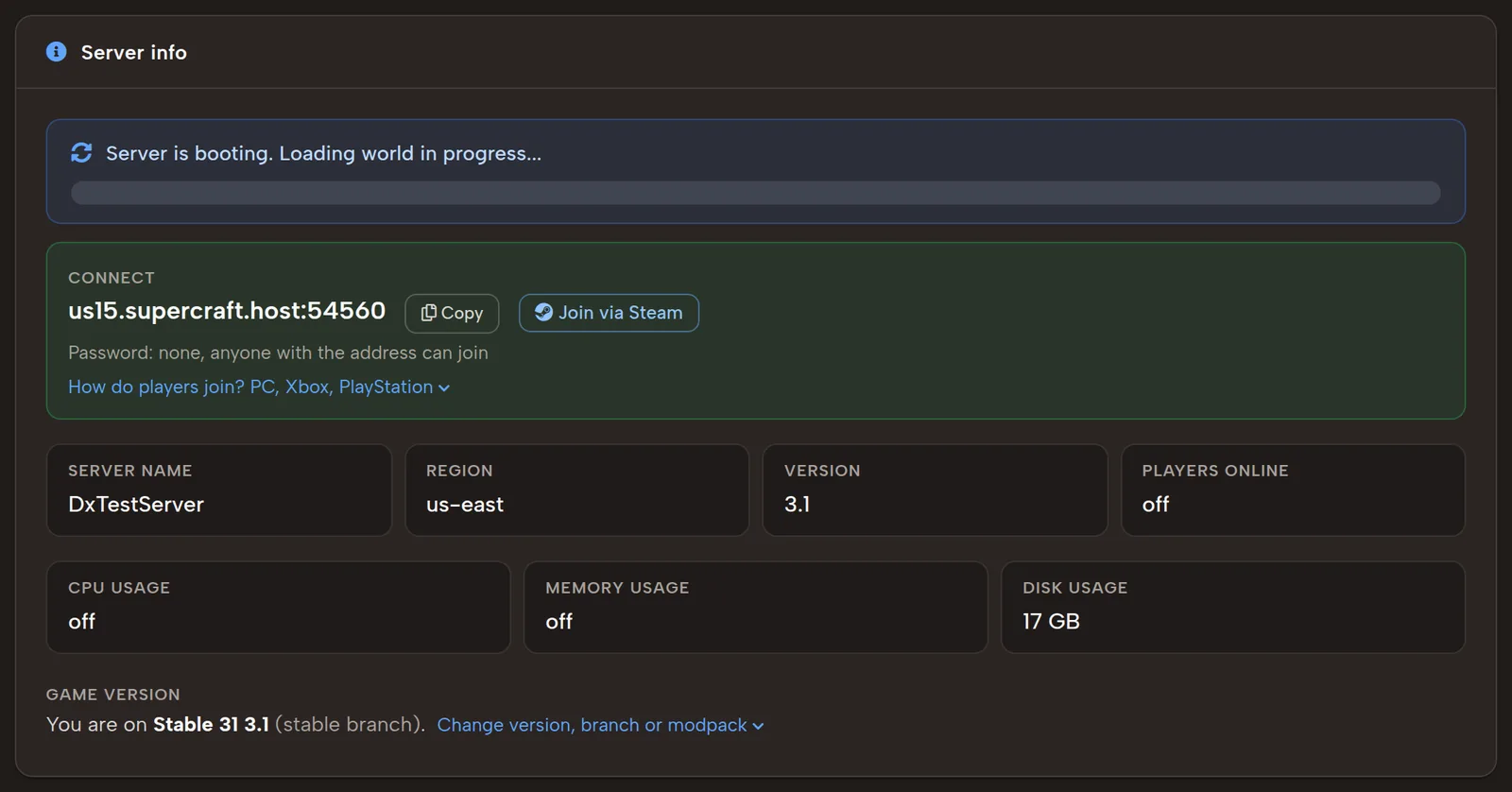Click the password none notice text
The width and height of the screenshot is (1512, 792).
coord(278,353)
